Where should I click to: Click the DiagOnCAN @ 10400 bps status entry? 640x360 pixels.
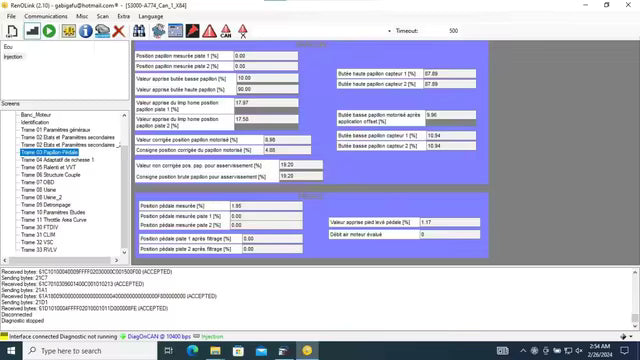tap(156, 337)
